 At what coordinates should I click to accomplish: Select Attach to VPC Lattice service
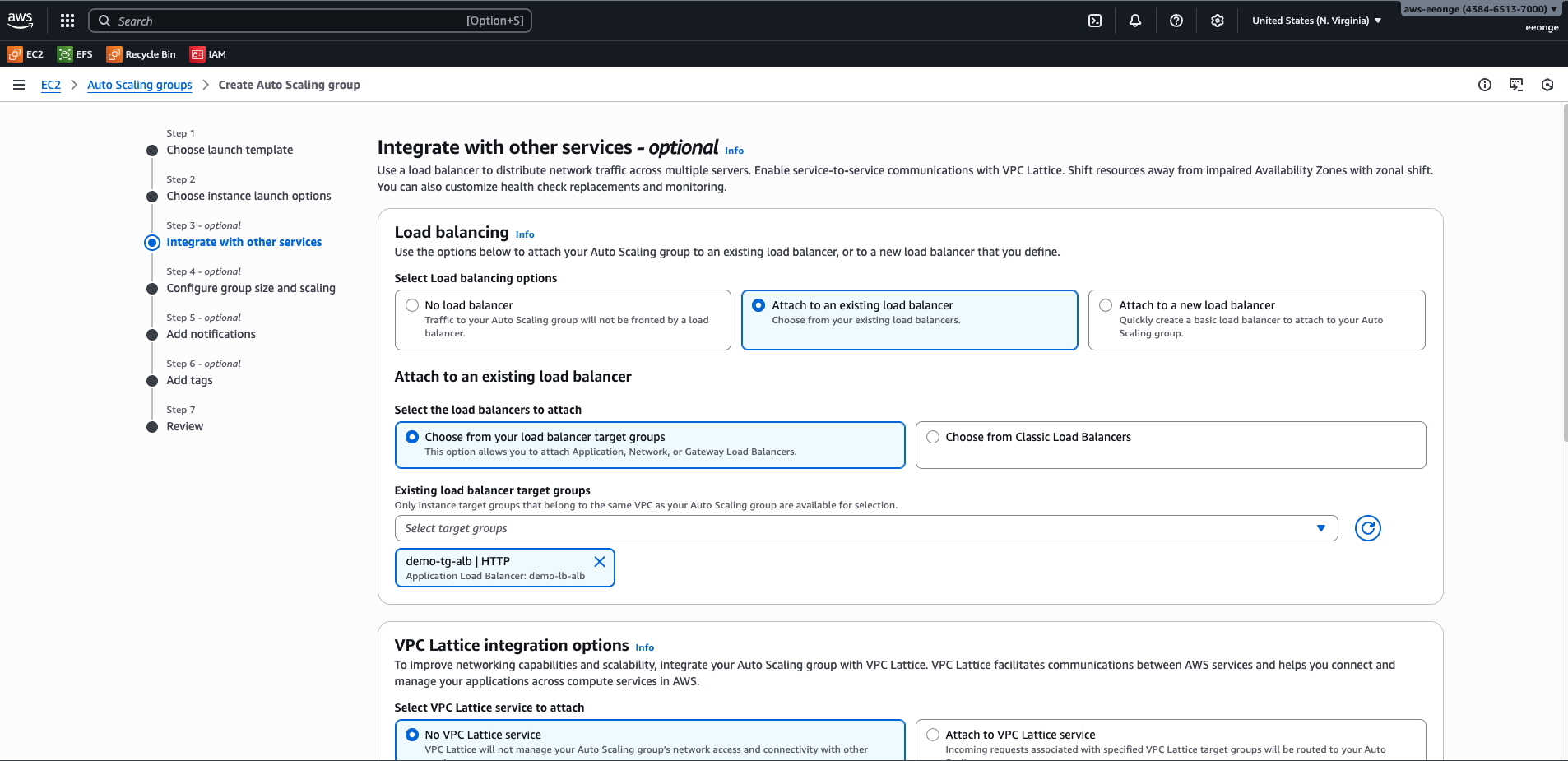[x=933, y=735]
